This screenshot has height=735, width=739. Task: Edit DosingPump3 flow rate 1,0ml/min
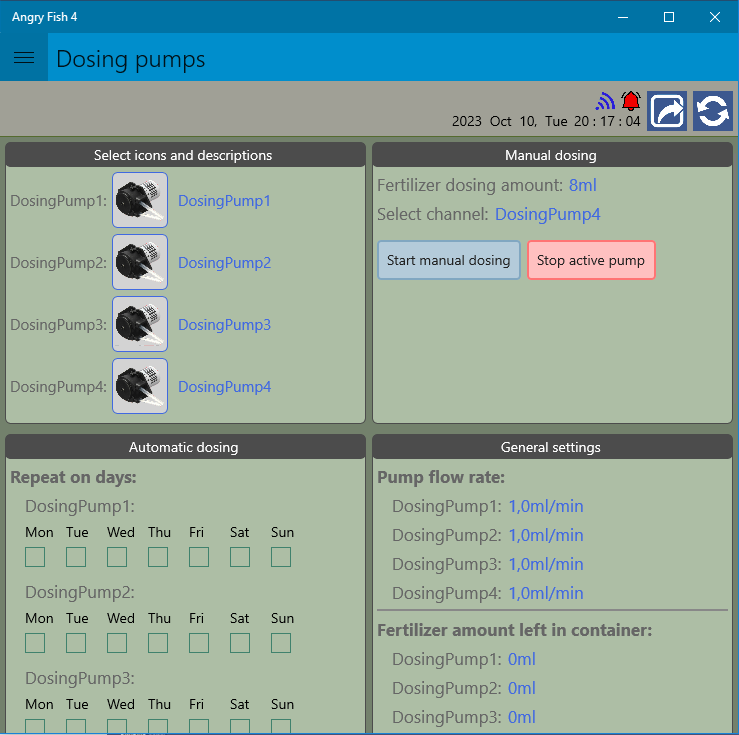point(546,564)
